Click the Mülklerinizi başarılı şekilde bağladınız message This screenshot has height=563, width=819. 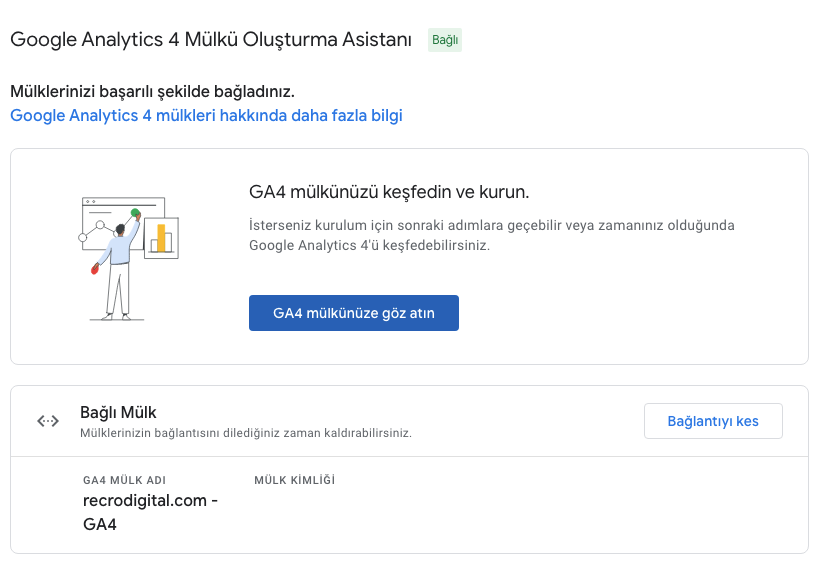click(152, 92)
